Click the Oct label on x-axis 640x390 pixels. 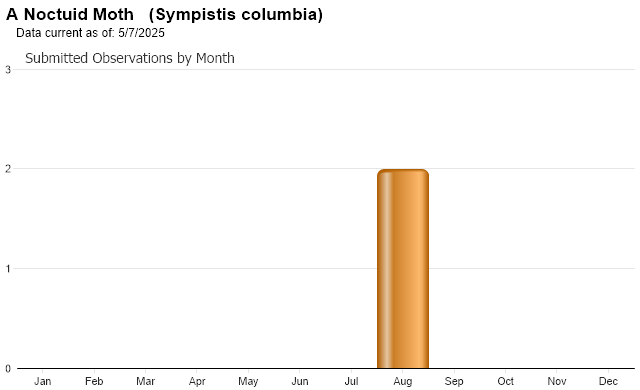pyautogui.click(x=505, y=381)
